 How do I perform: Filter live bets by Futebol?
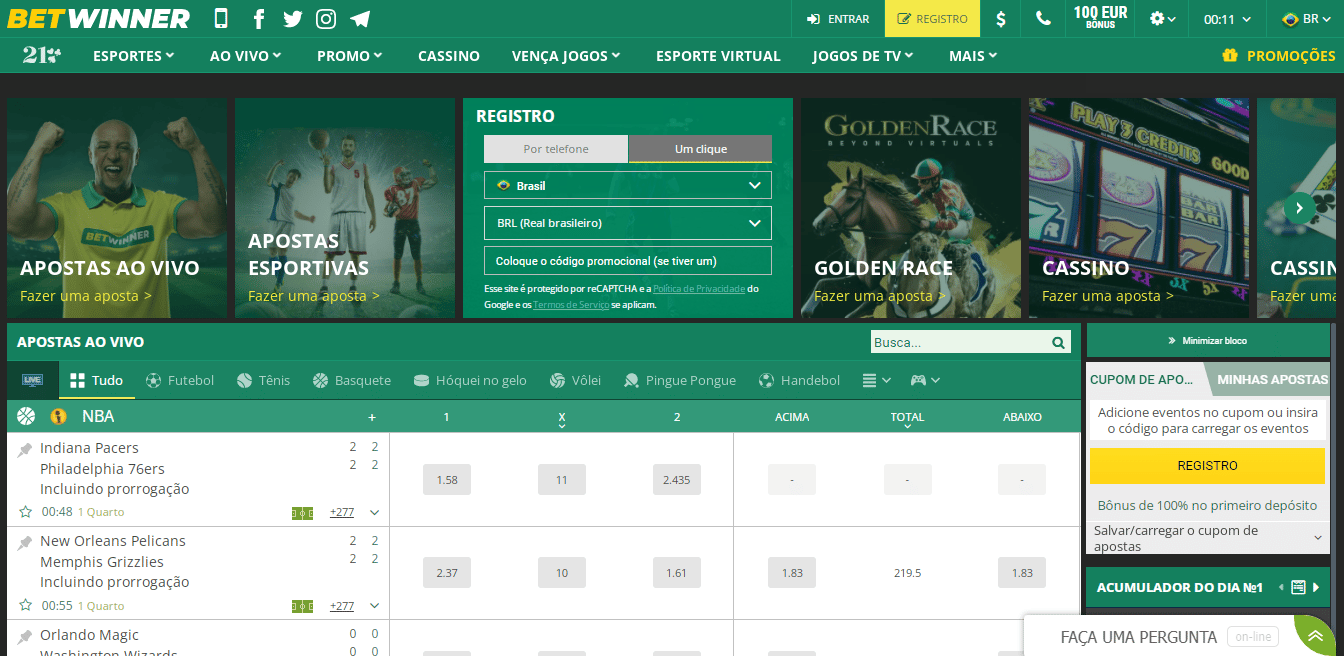click(x=180, y=380)
